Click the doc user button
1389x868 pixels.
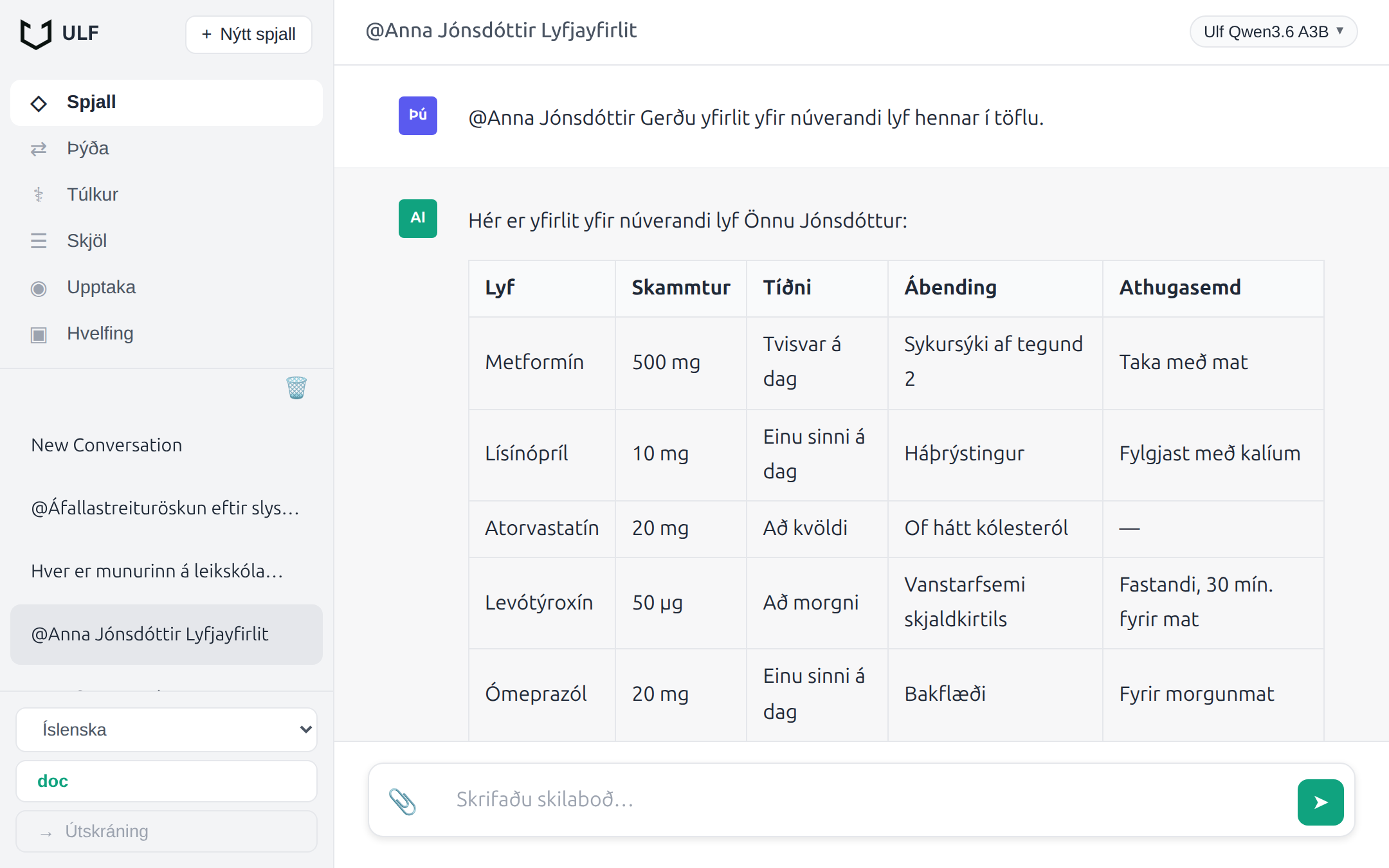click(x=167, y=781)
